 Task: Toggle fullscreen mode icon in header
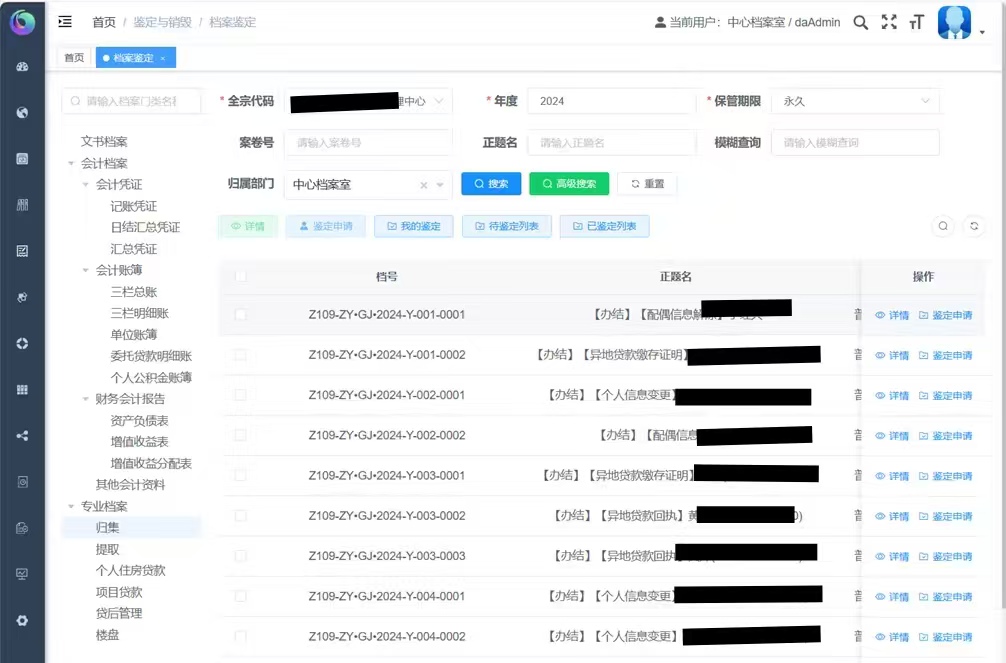pyautogui.click(x=889, y=22)
